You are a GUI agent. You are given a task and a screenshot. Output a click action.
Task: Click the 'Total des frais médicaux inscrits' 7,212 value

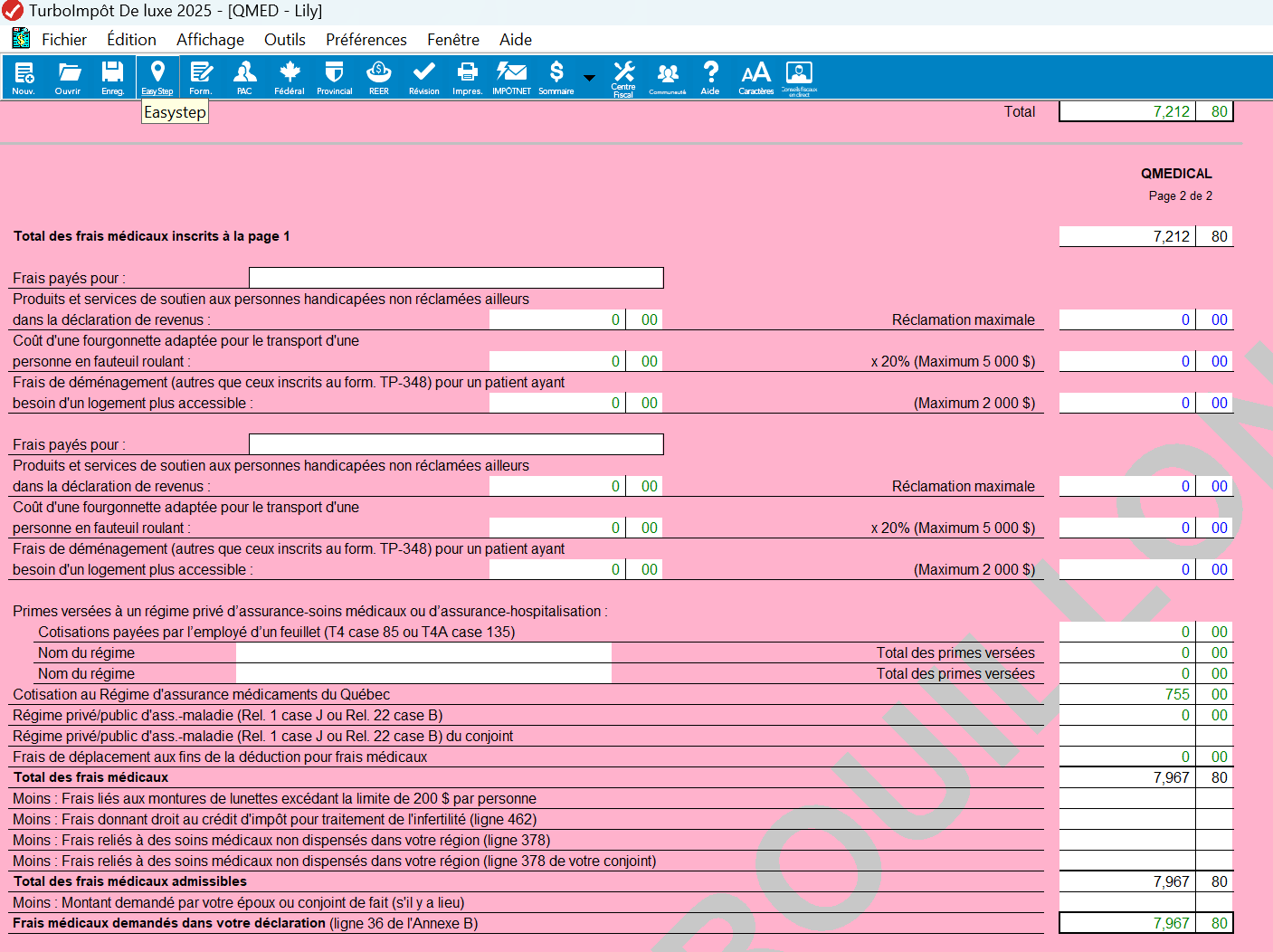pos(1145,236)
